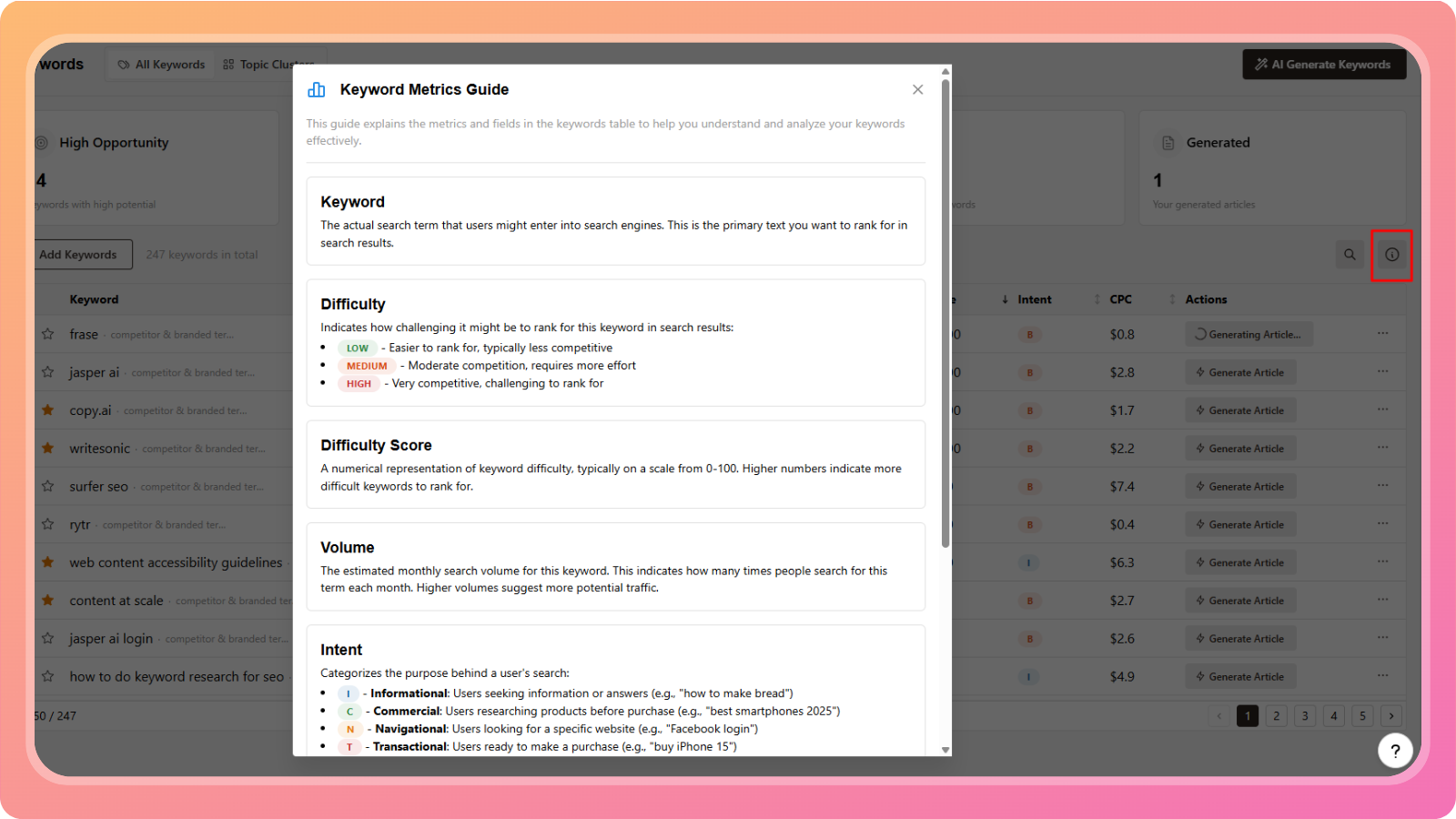Open more options for the $4.9 row
The height and width of the screenshot is (819, 1456).
tap(1382, 676)
